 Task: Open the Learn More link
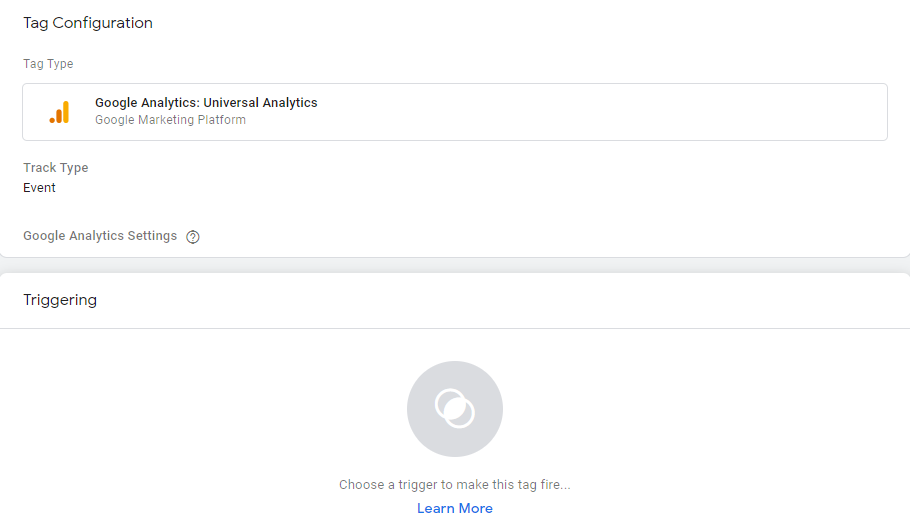coord(454,508)
